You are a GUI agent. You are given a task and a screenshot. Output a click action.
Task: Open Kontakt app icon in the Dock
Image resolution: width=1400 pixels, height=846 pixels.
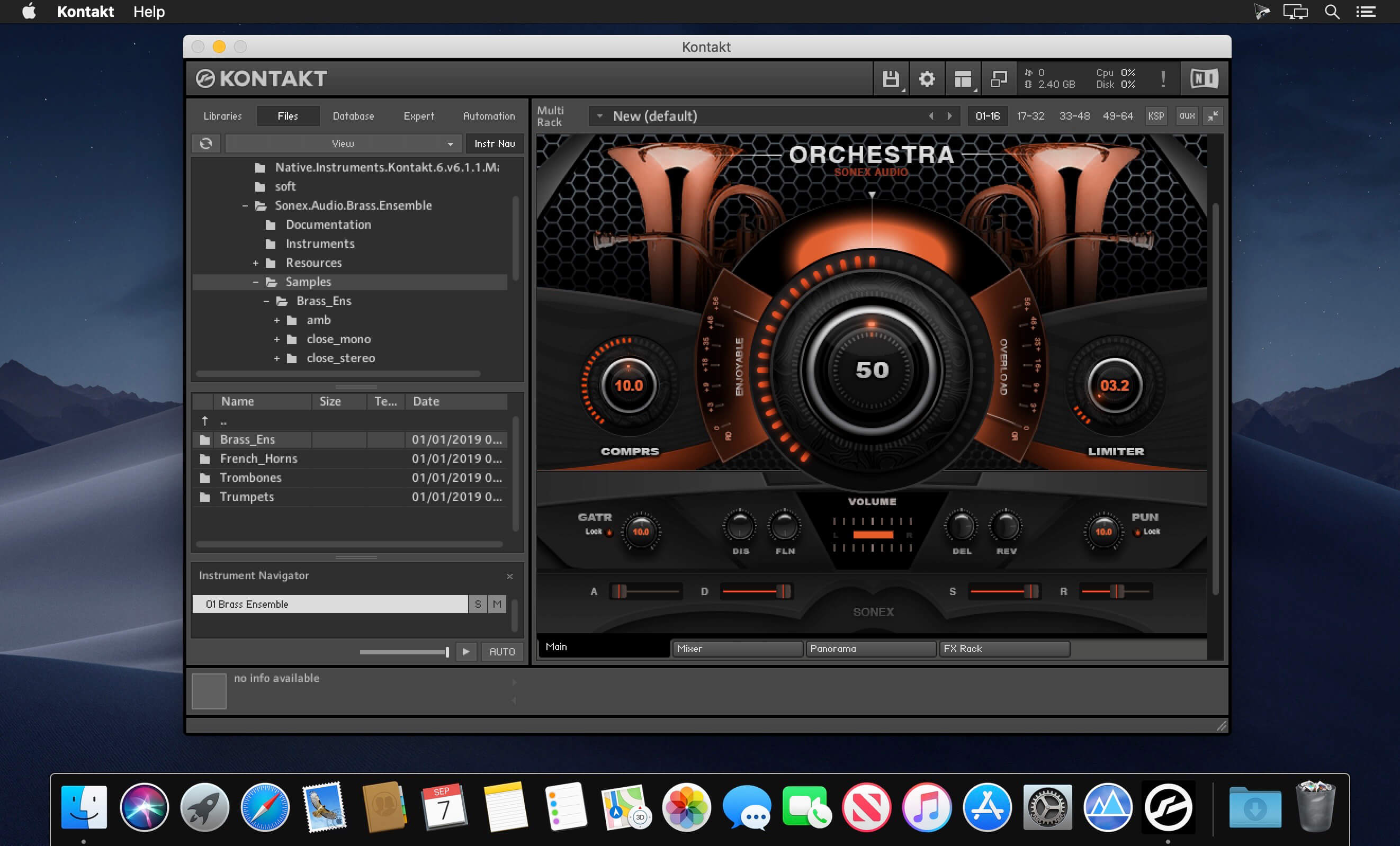click(1168, 807)
